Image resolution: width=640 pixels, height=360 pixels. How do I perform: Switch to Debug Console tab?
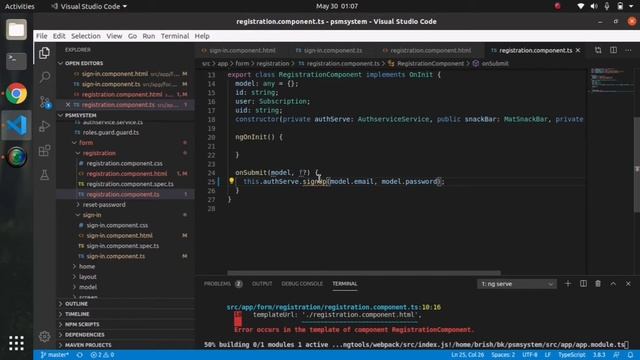(302, 284)
